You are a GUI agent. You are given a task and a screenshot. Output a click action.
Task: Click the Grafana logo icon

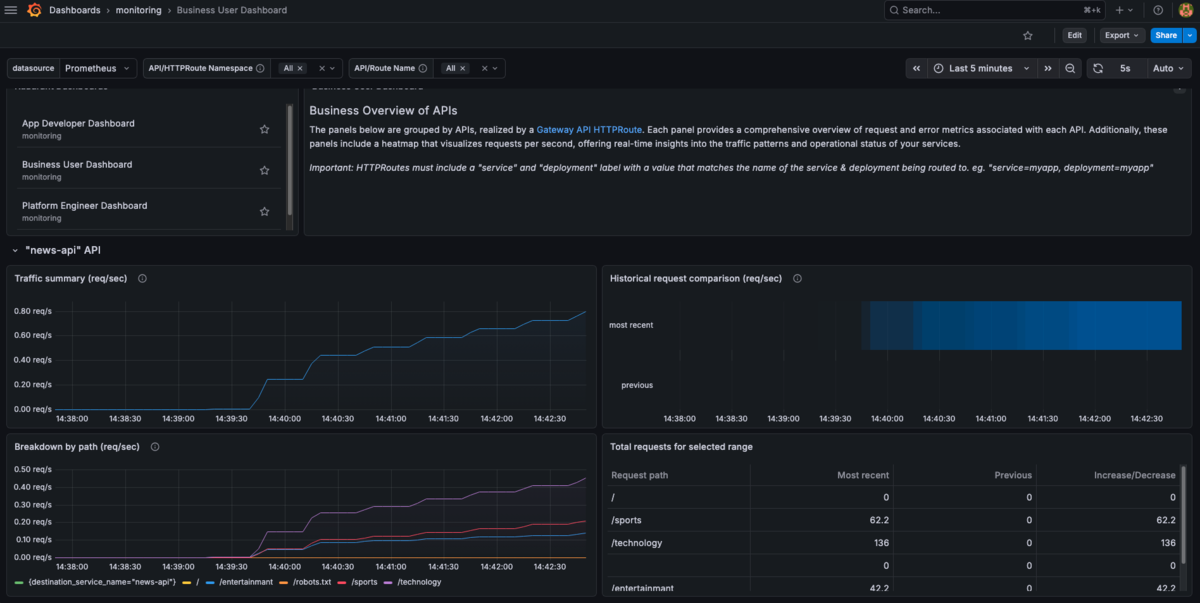tap(34, 10)
